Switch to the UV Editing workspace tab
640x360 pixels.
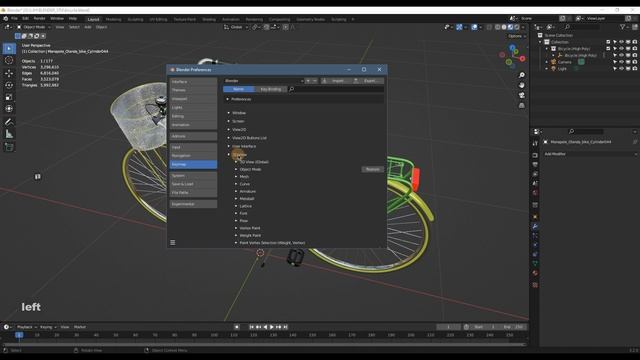click(x=158, y=19)
